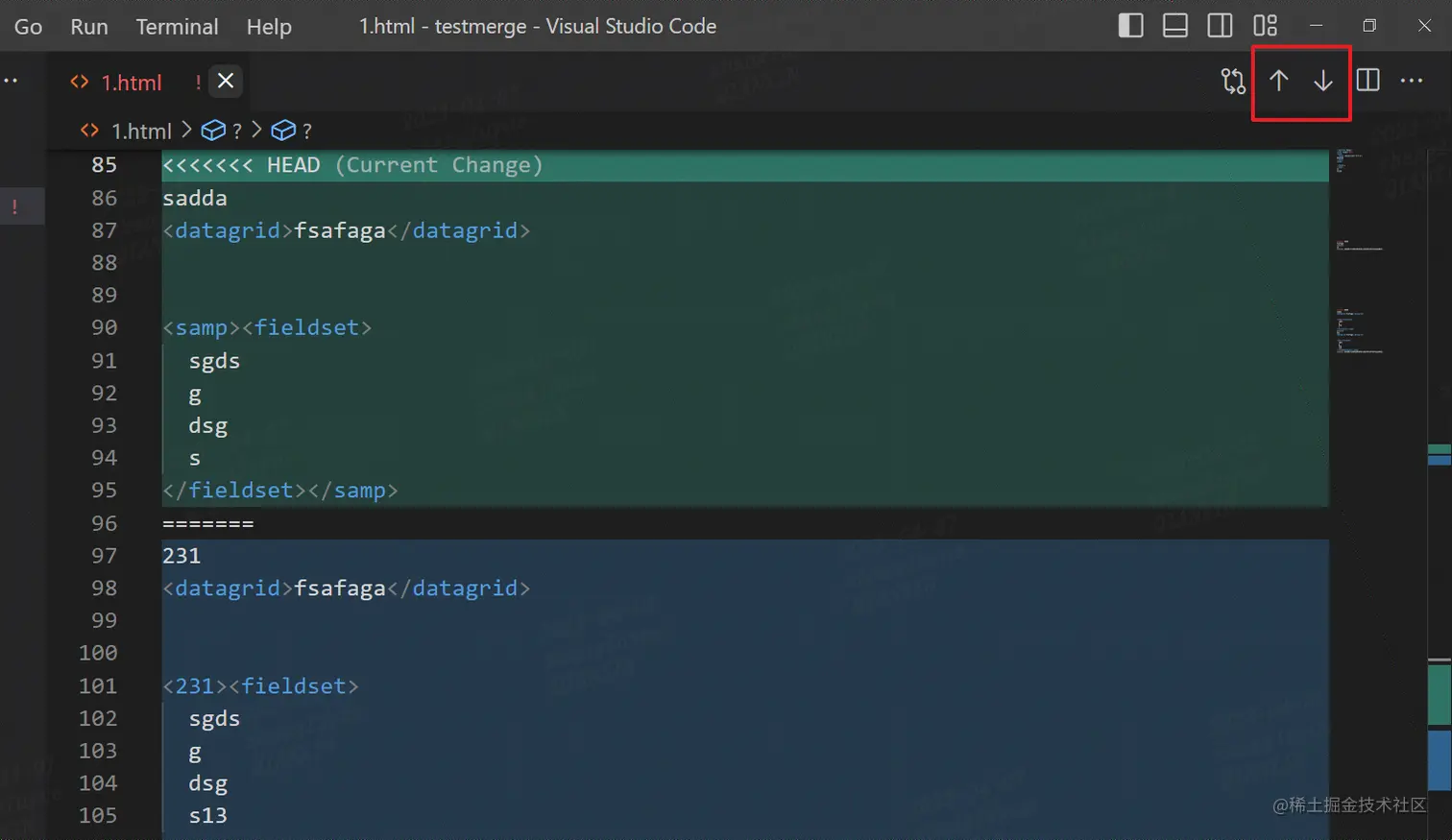This screenshot has width=1452, height=840.
Task: Open the Go menu
Action: pos(28,26)
